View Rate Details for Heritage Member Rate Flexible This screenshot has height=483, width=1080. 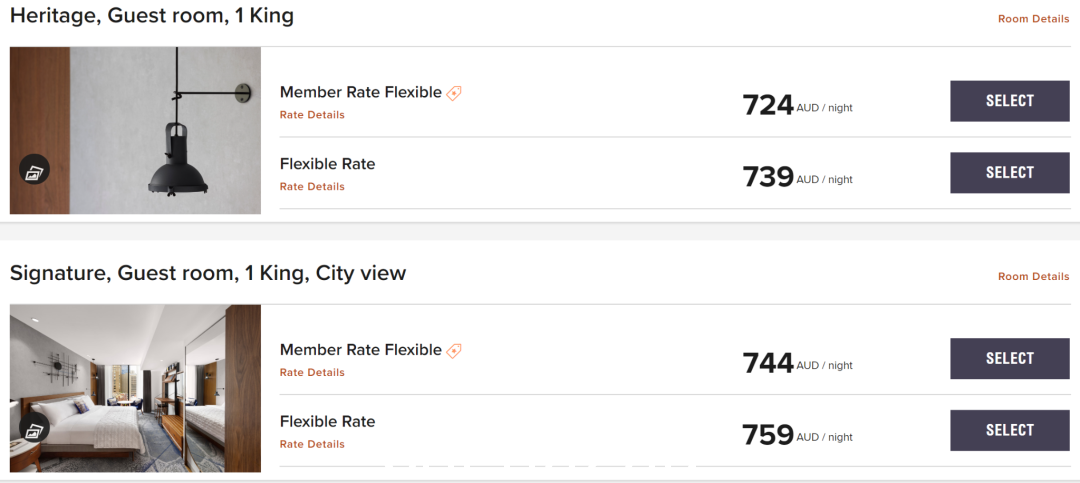[x=312, y=115]
